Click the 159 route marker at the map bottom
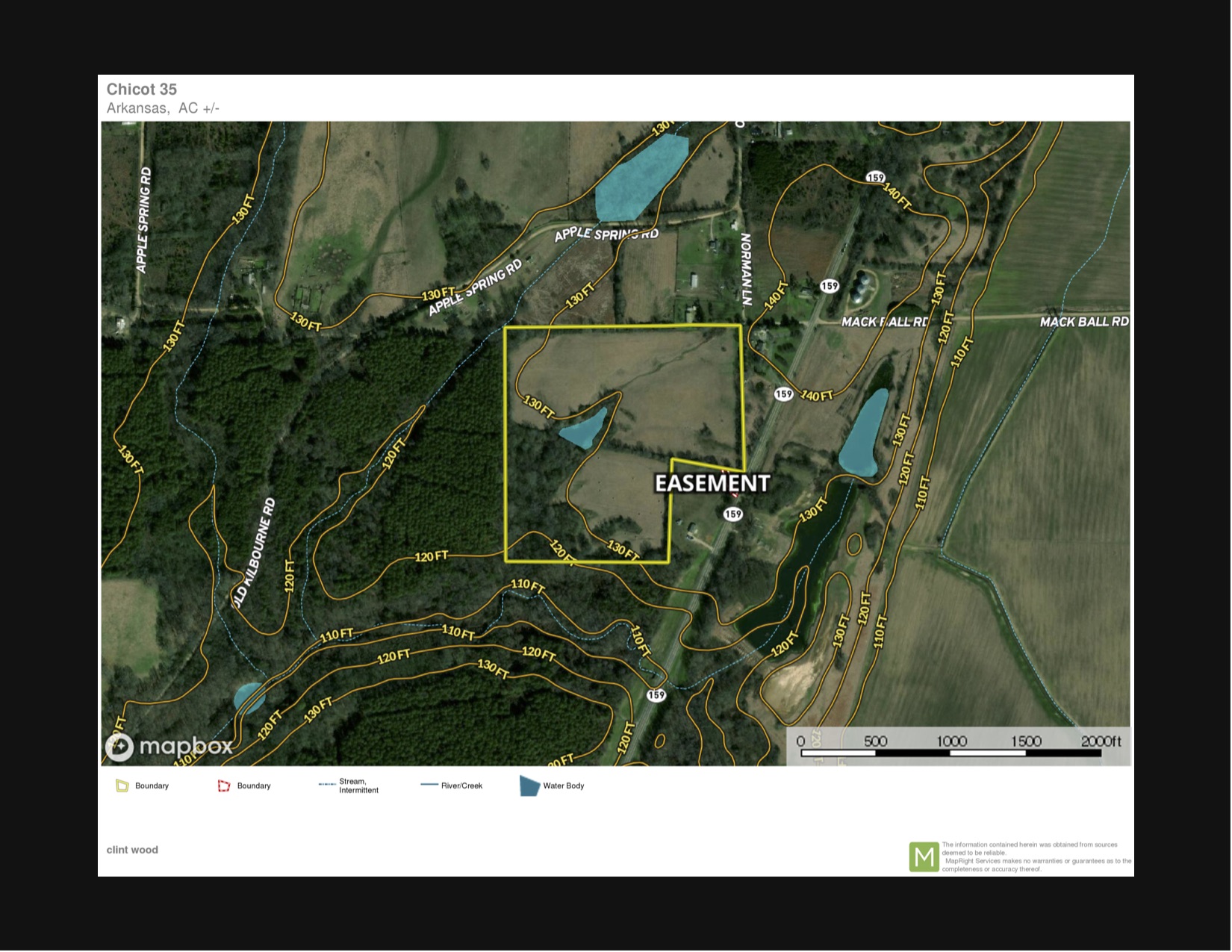This screenshot has width=1232, height=952. click(x=656, y=695)
